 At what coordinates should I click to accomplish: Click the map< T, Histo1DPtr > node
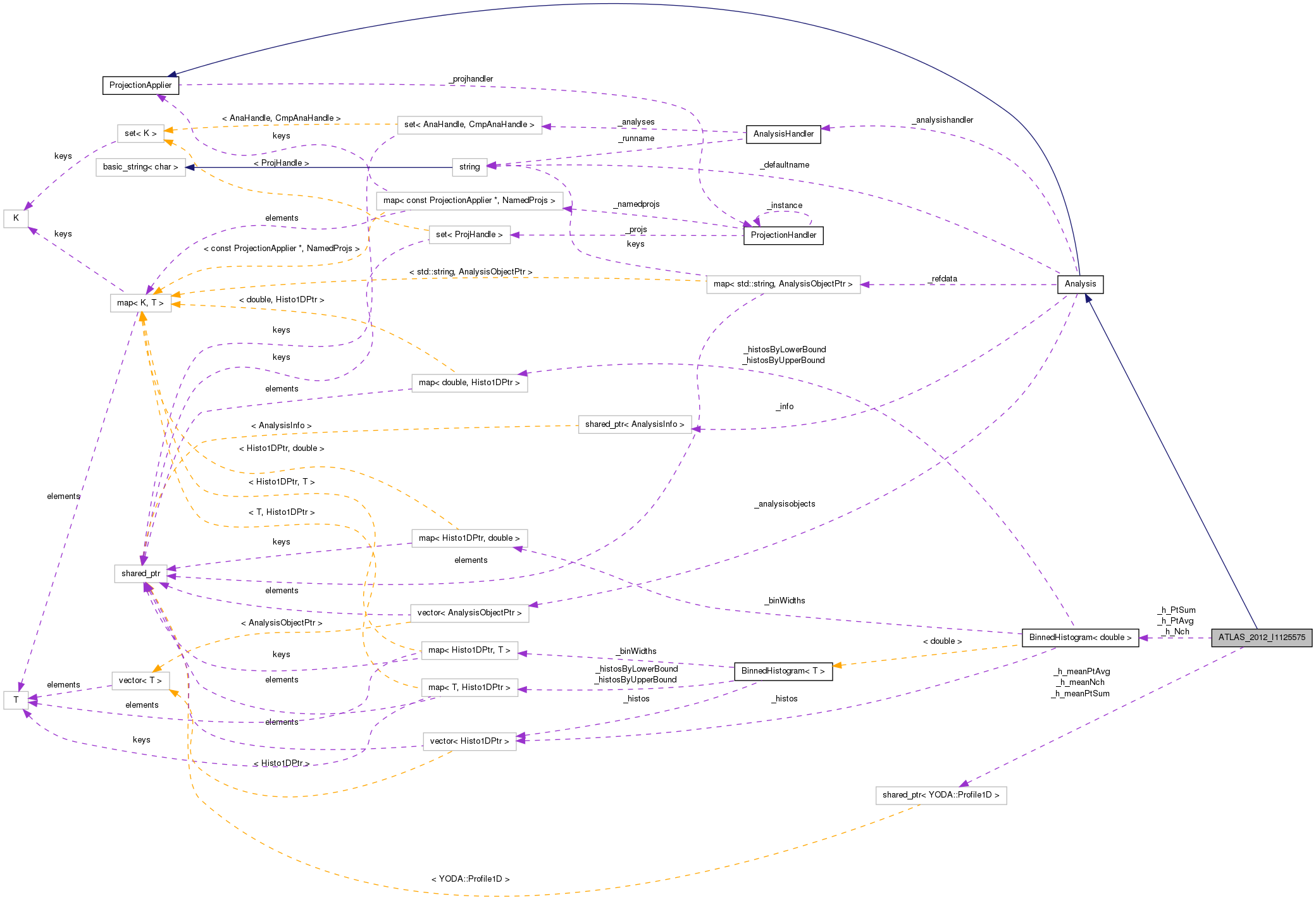click(469, 687)
